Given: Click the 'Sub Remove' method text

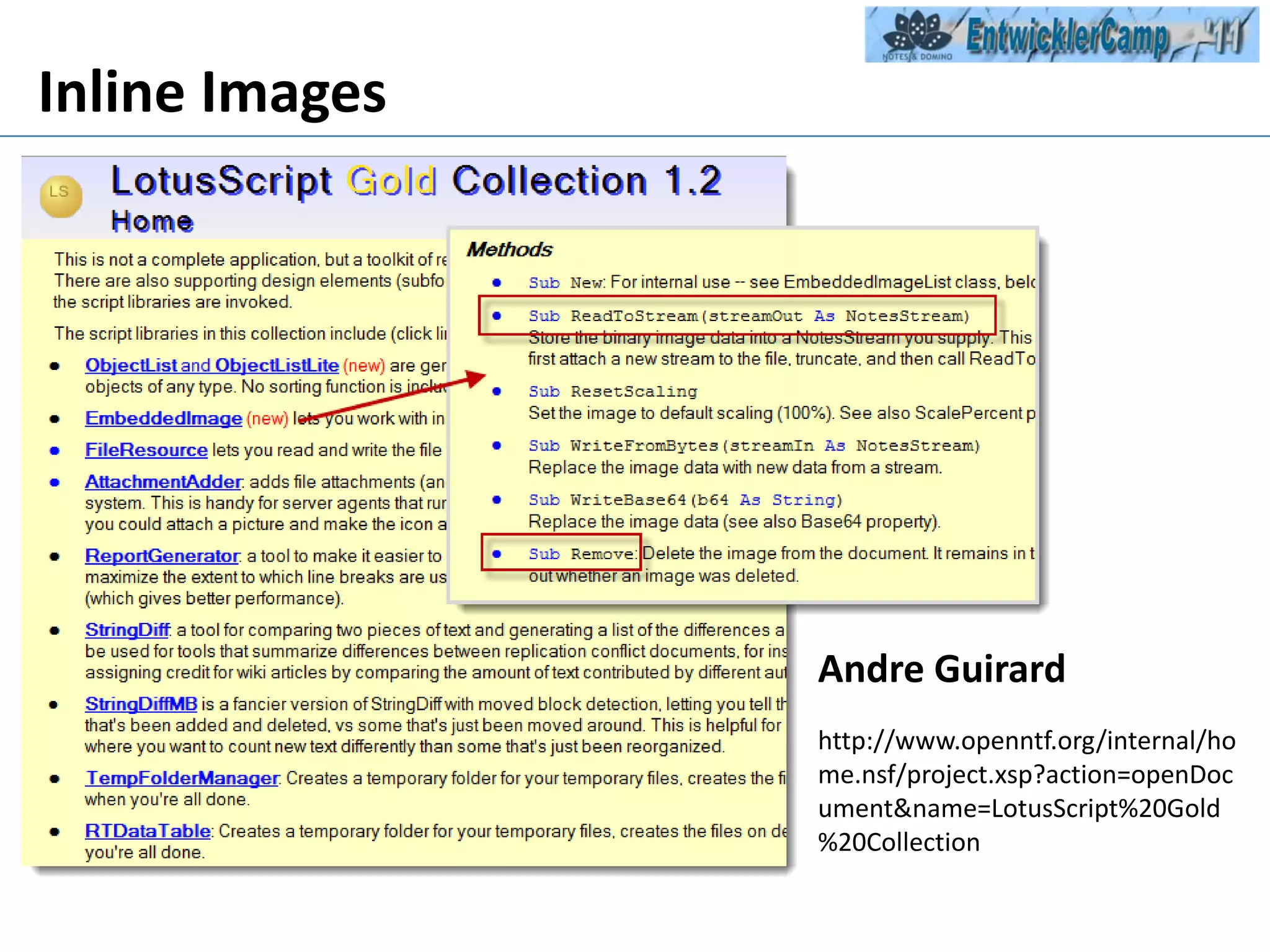Looking at the screenshot, I should pos(582,554).
